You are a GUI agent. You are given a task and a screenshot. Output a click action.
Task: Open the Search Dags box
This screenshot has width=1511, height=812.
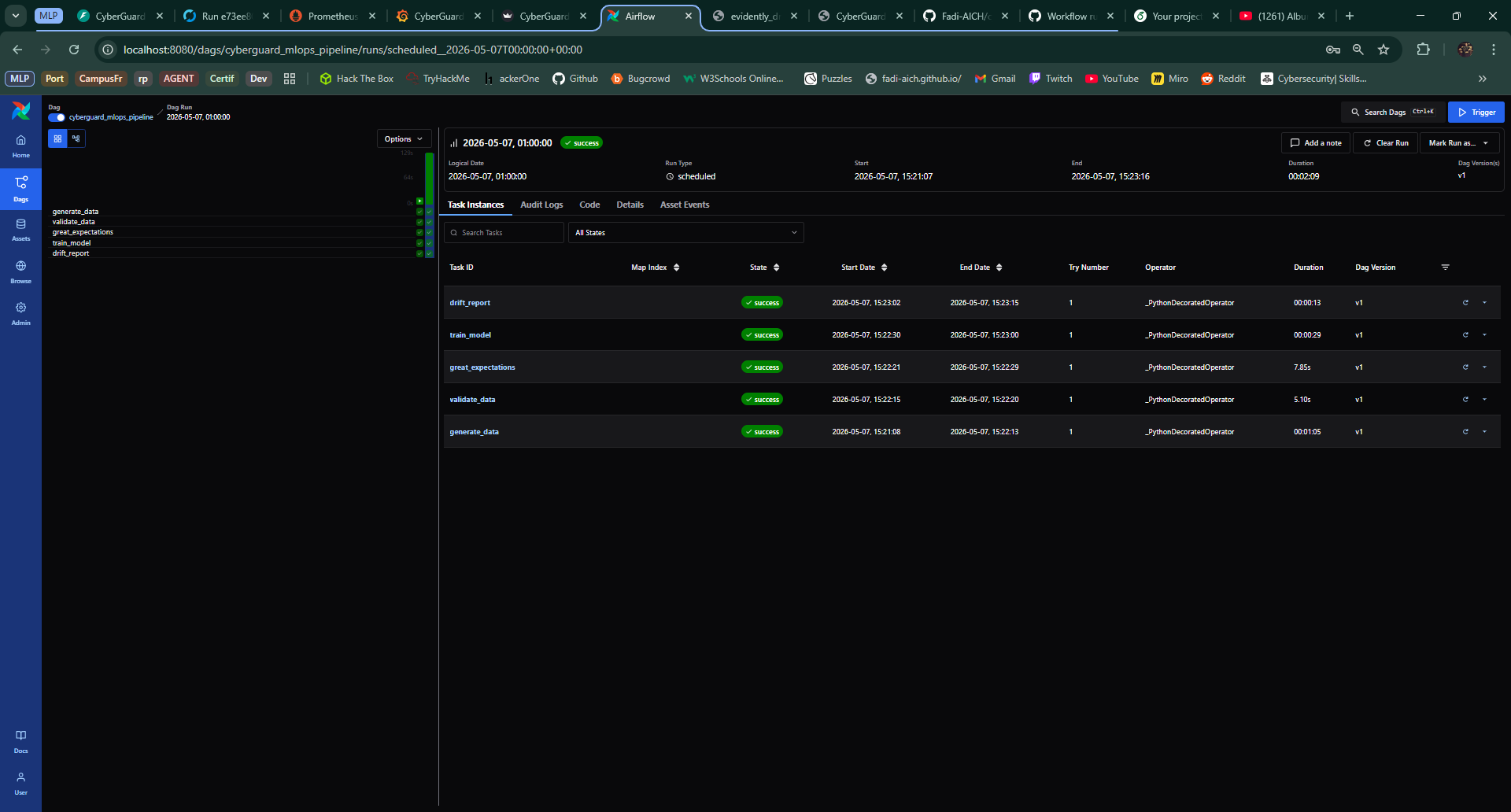(1393, 113)
